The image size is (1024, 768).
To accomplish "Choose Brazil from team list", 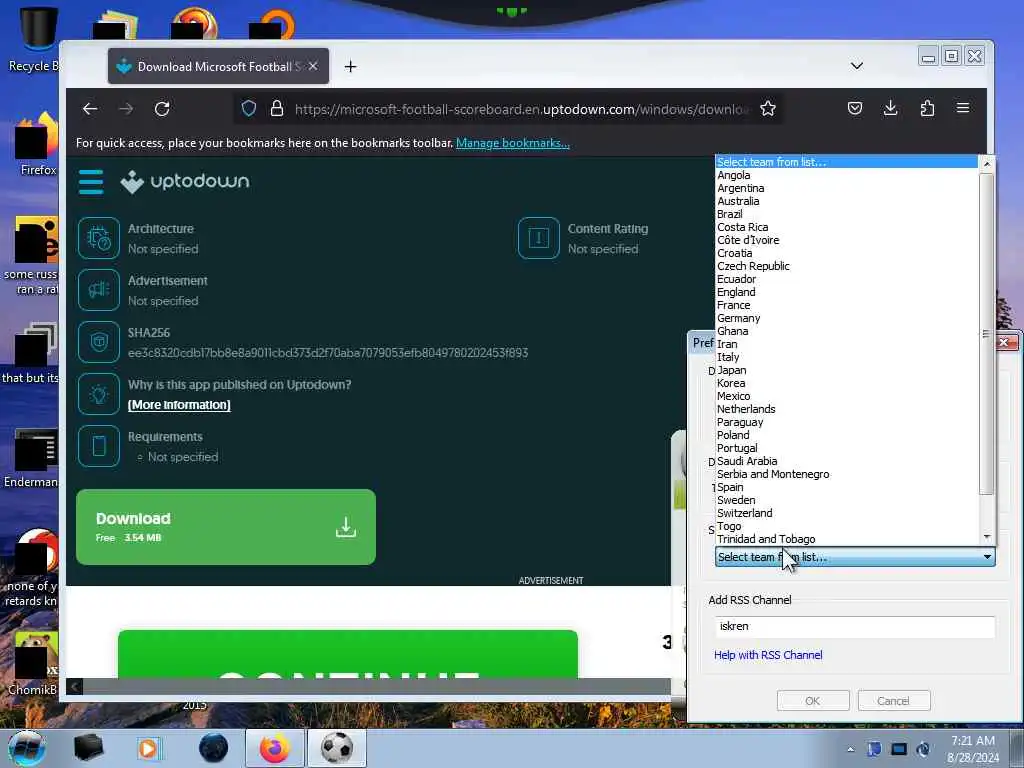I will pyautogui.click(x=846, y=214).
